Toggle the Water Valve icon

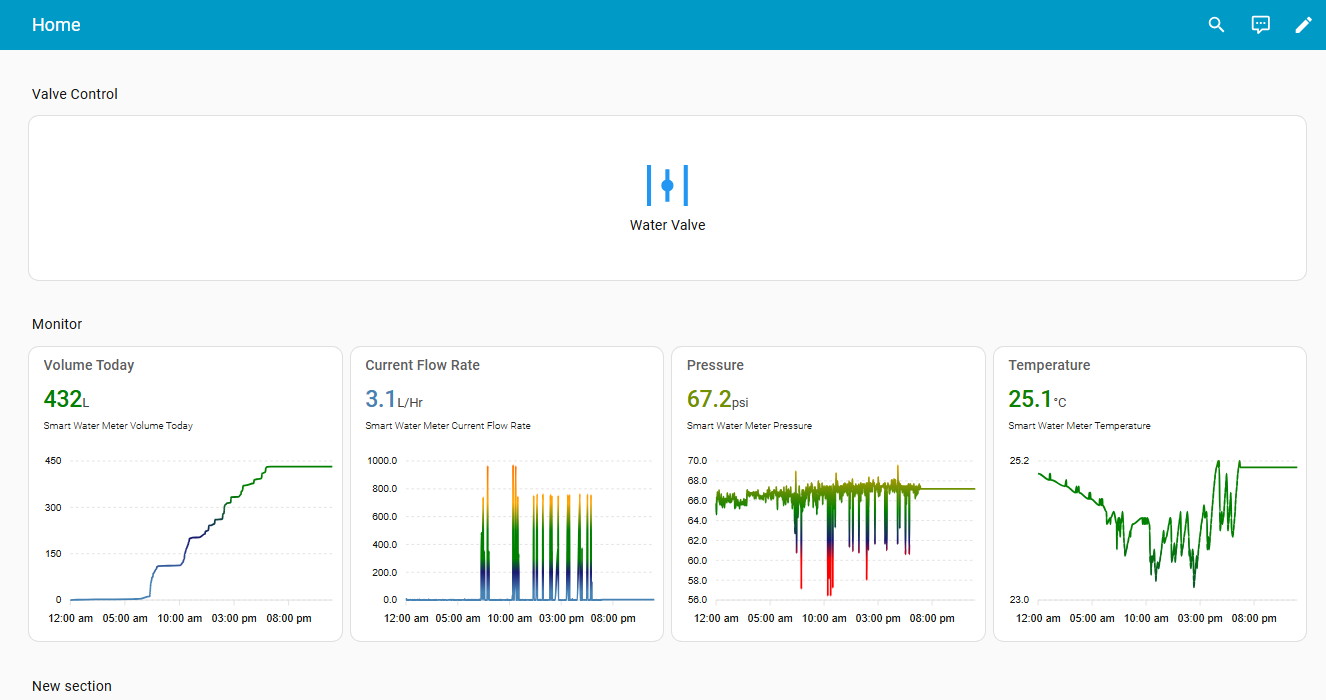pyautogui.click(x=667, y=185)
